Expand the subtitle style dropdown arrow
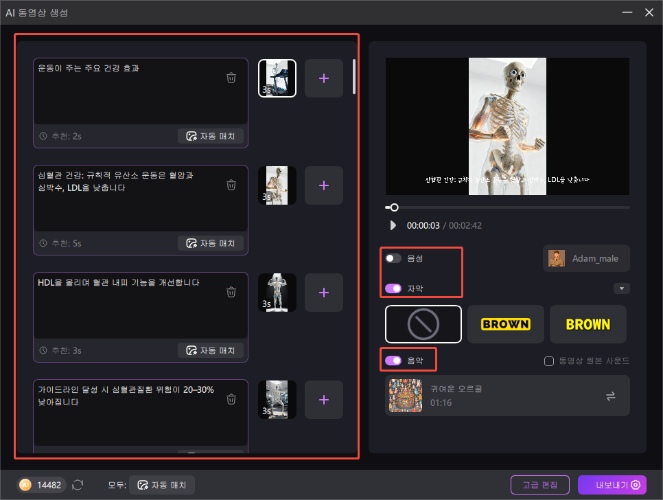The image size is (663, 500). coord(622,288)
